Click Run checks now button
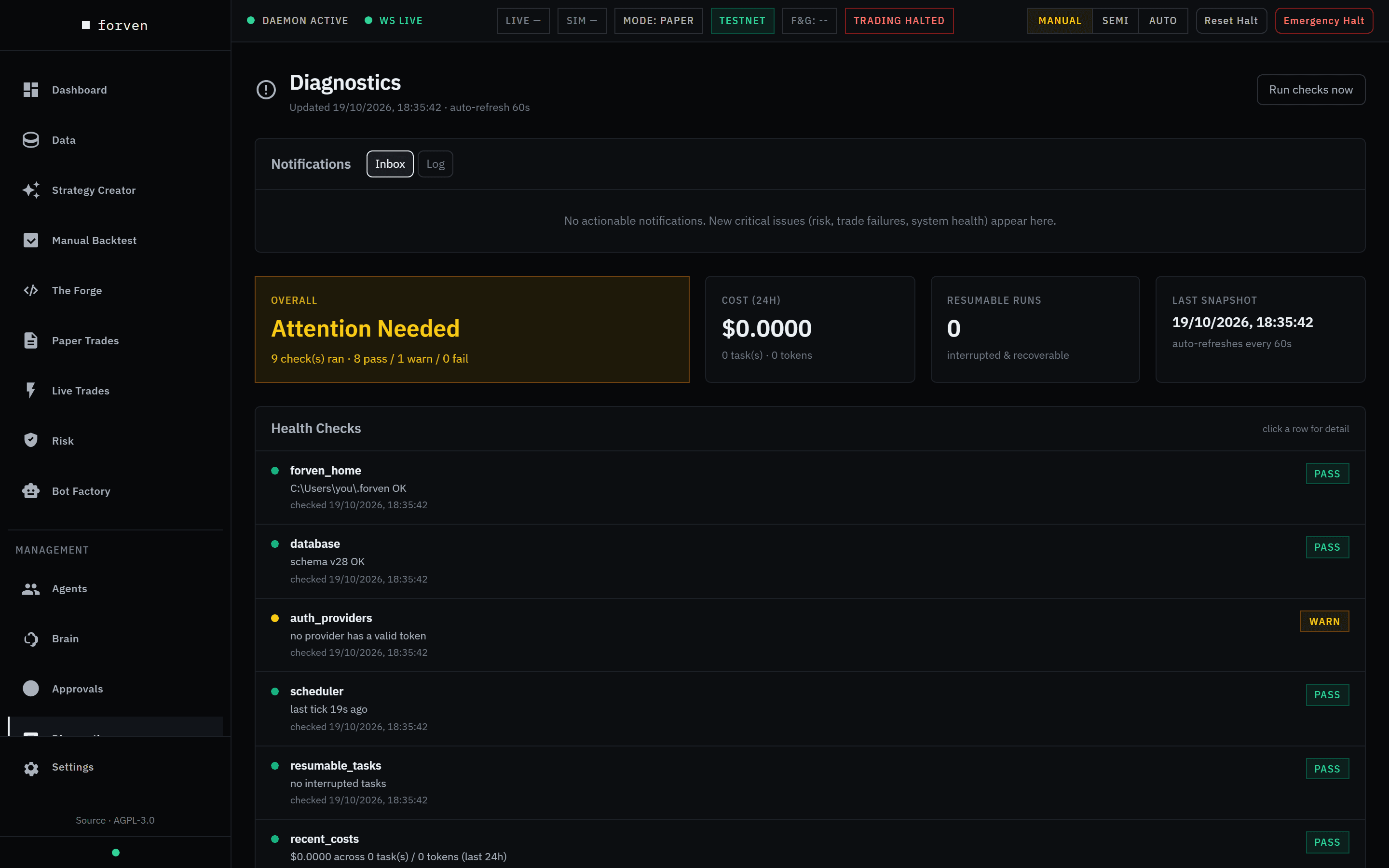This screenshot has width=1389, height=868. [1311, 90]
